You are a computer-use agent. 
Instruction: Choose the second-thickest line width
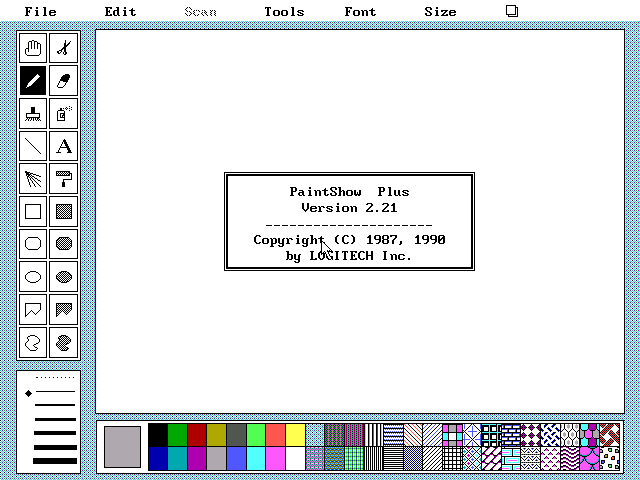55,447
